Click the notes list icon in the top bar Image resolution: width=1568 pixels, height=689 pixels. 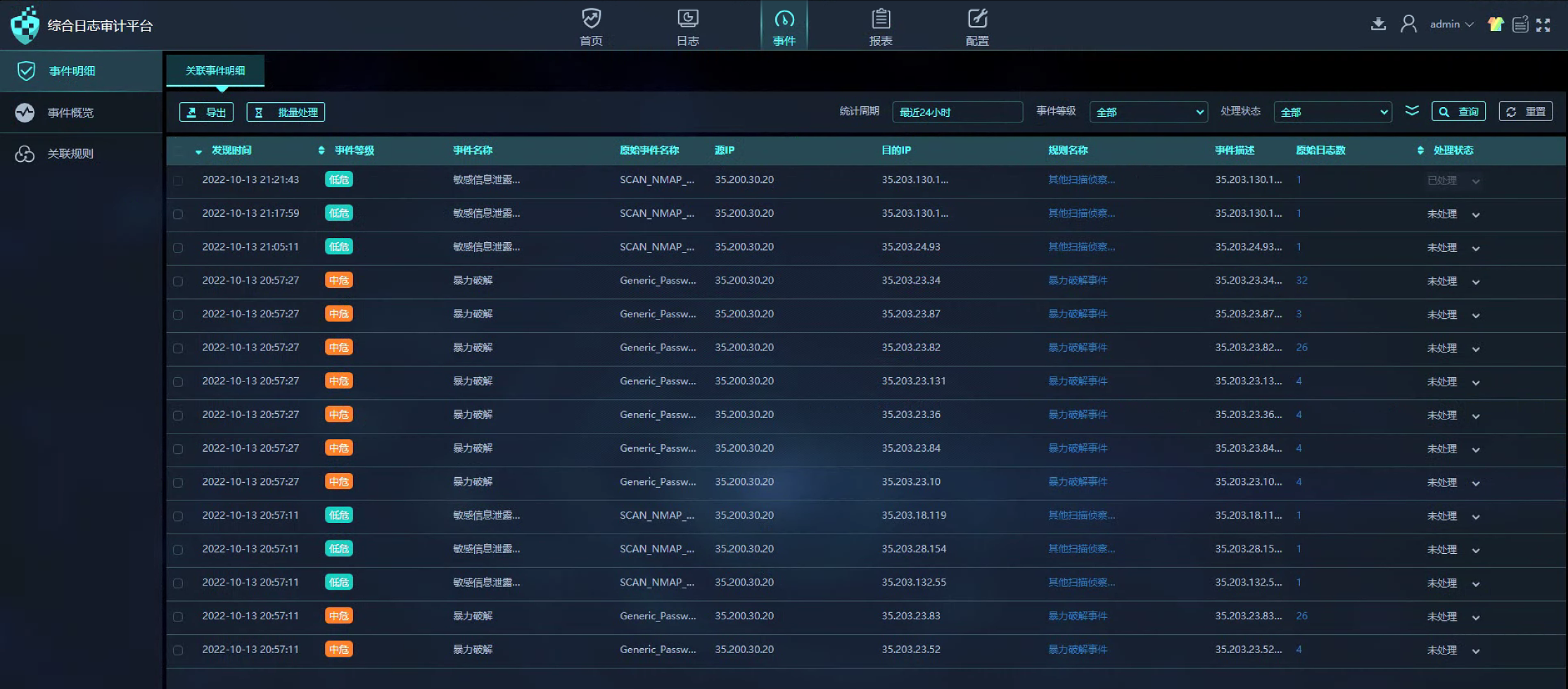(x=1520, y=25)
